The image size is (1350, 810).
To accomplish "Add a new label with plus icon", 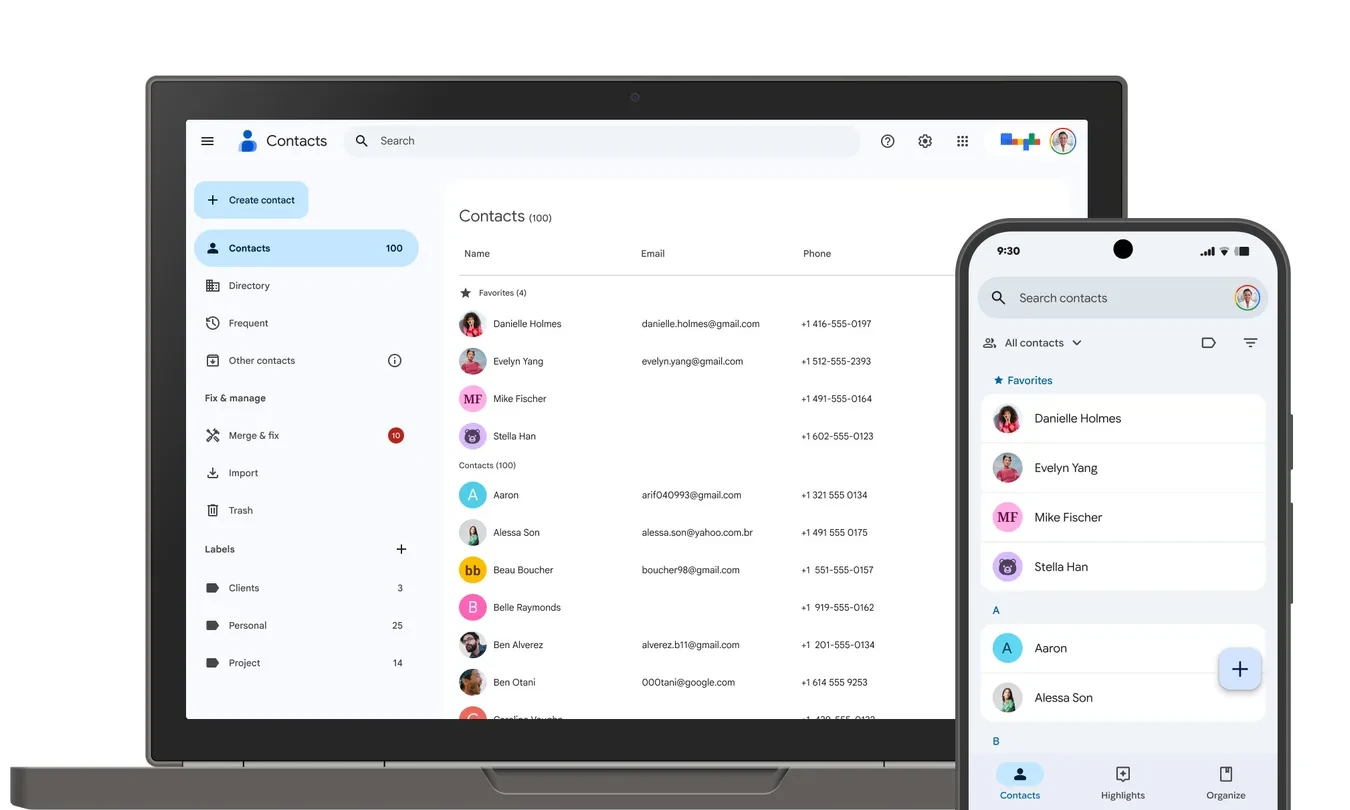I will (x=401, y=549).
